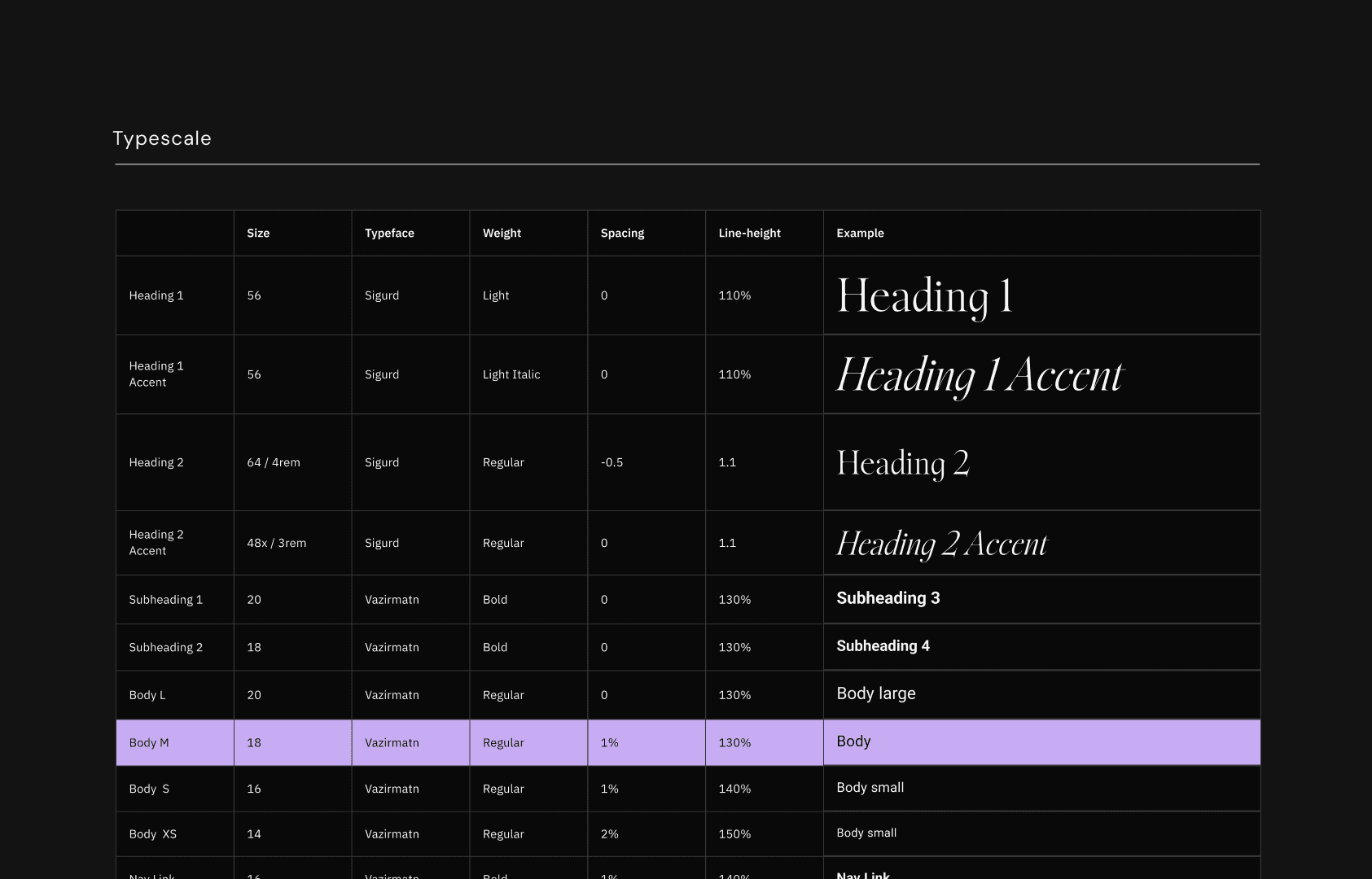Click the Body example in highlighted row
Screen dimensions: 1372x879
853,741
